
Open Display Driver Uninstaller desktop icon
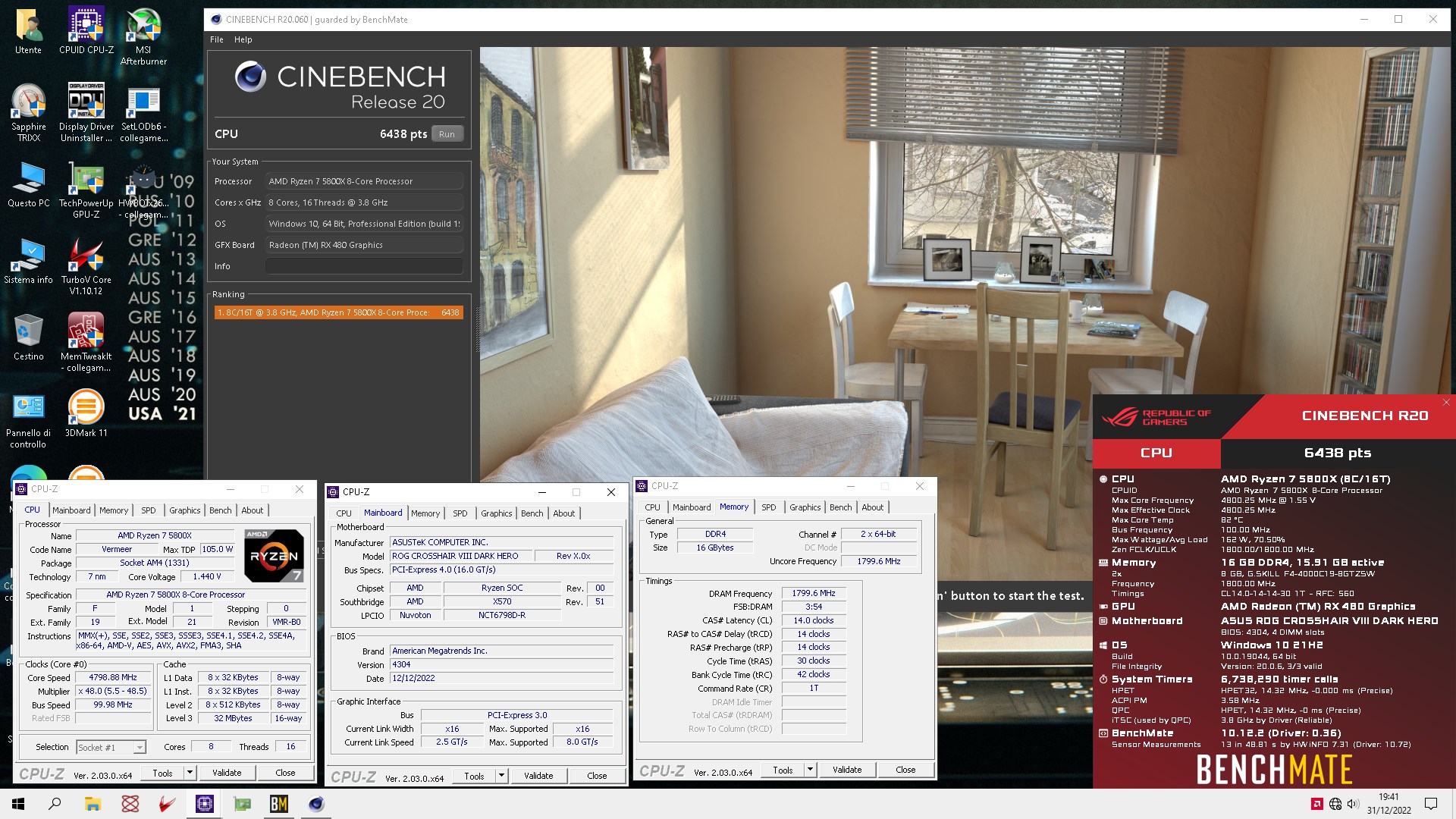[86, 112]
